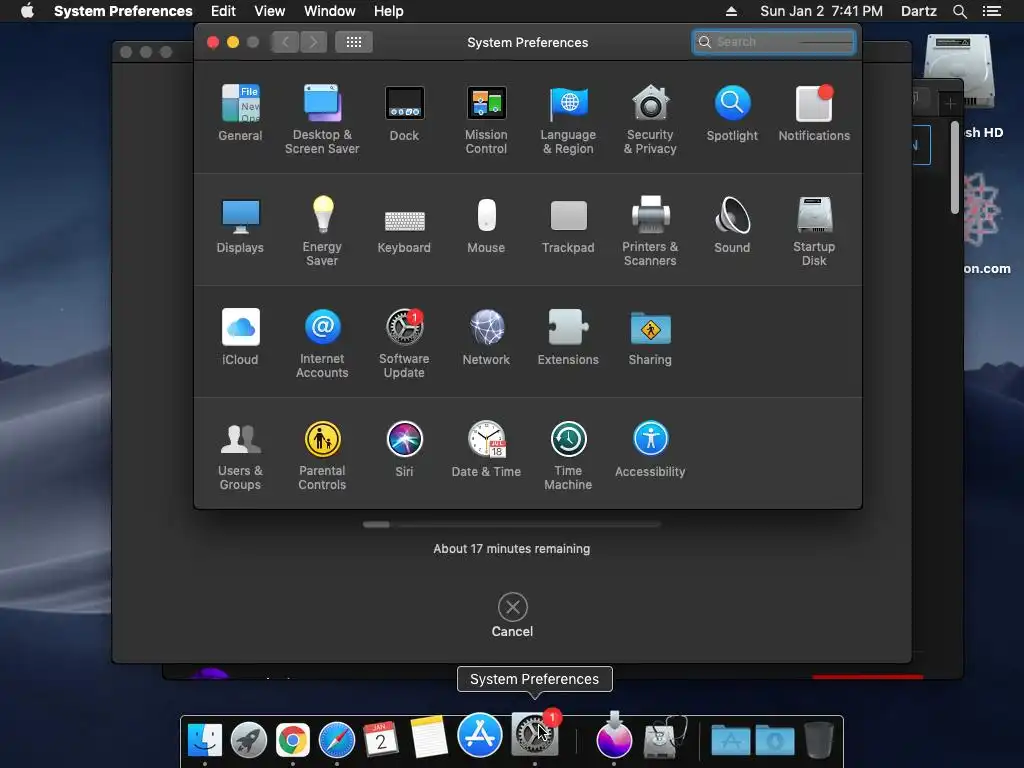Screen dimensions: 1024x768
Task: Open the App Store from the Dock
Action: [480, 735]
